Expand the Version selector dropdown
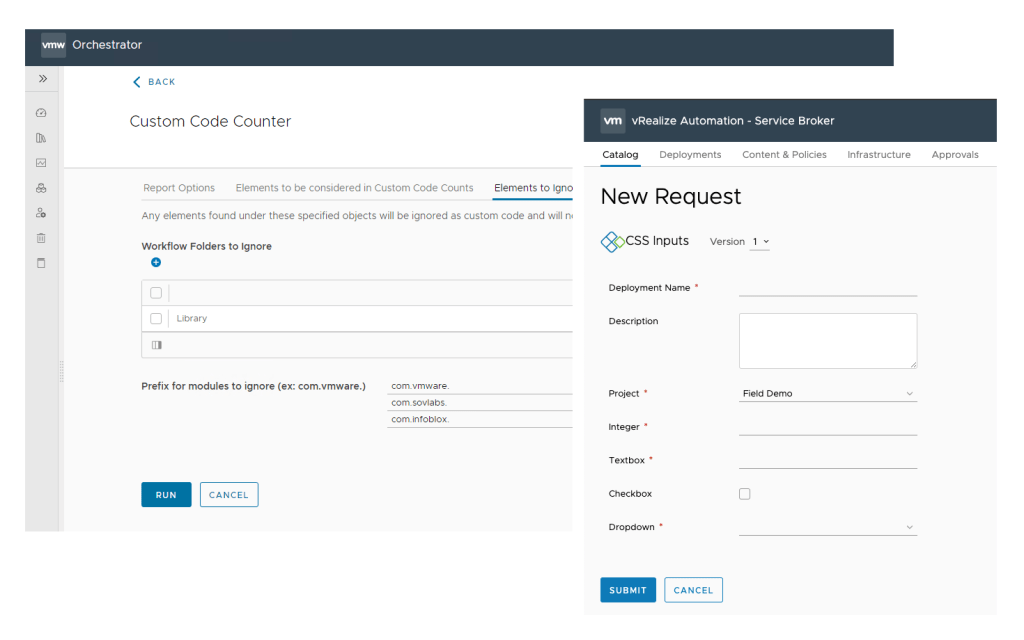 click(x=760, y=242)
